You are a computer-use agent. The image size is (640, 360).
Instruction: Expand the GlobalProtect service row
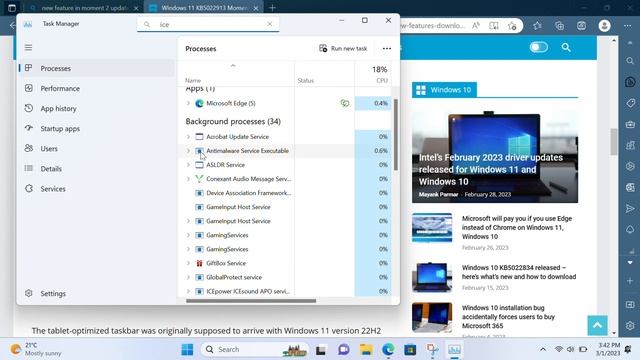click(x=188, y=277)
